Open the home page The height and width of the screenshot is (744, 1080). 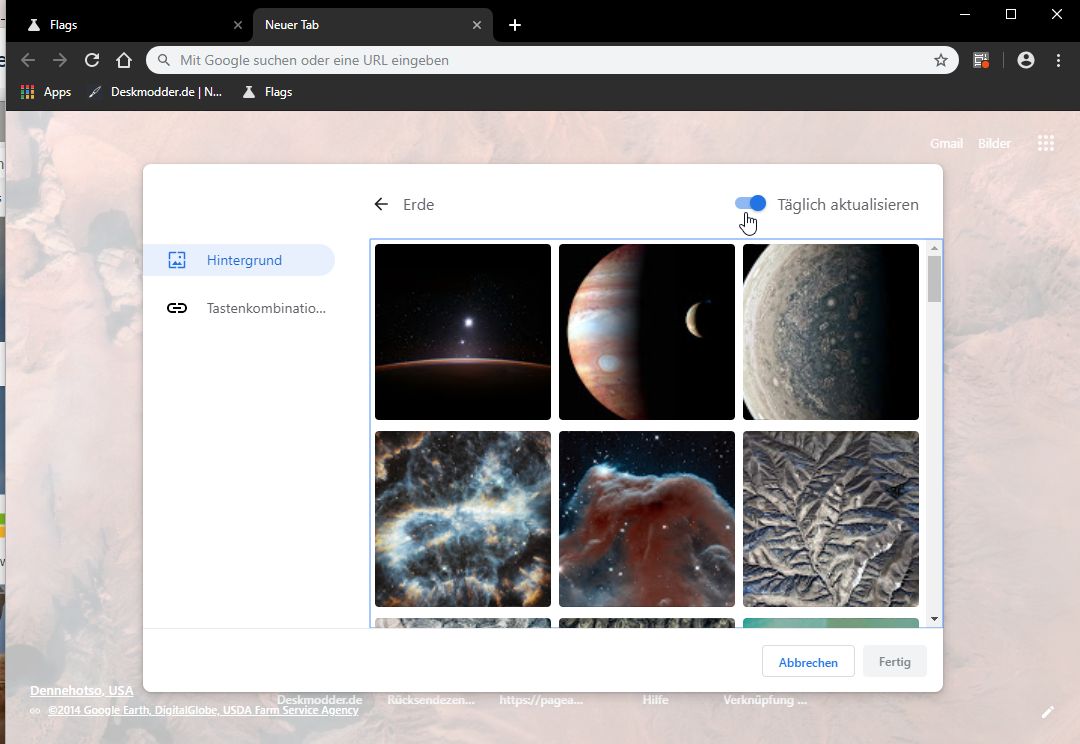point(124,60)
